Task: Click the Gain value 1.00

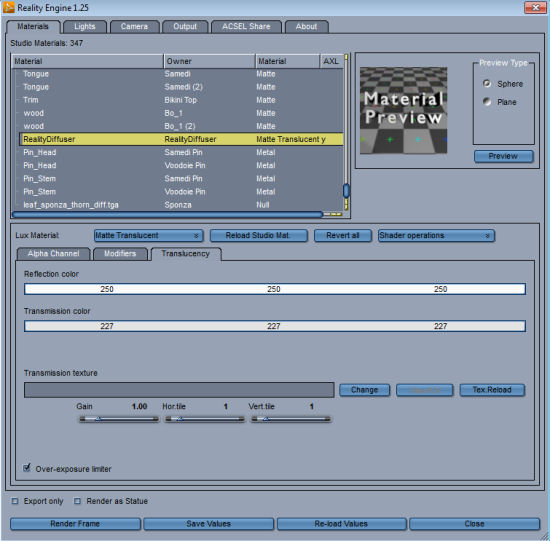Action: pyautogui.click(x=139, y=406)
